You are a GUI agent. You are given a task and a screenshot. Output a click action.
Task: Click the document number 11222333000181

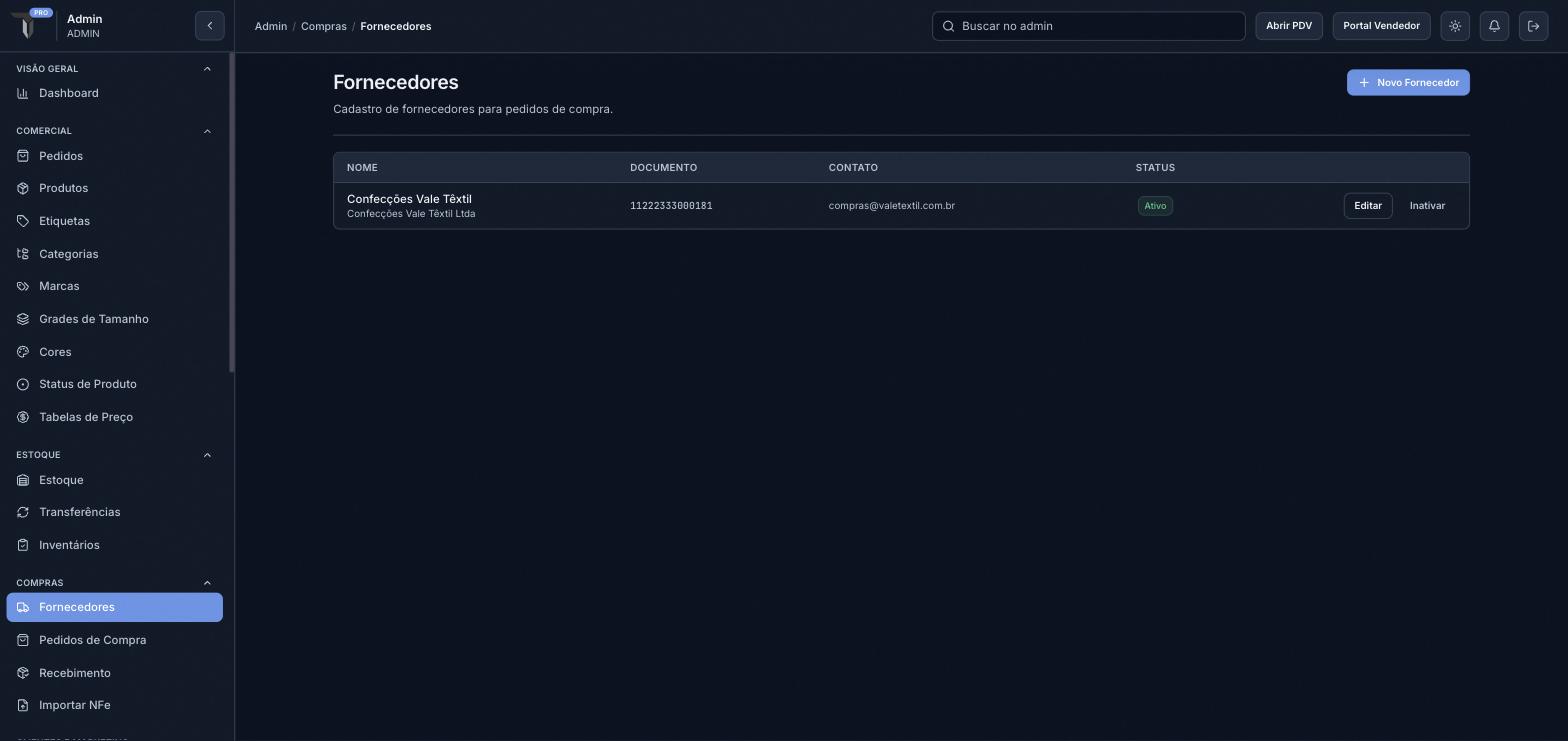[x=671, y=206]
